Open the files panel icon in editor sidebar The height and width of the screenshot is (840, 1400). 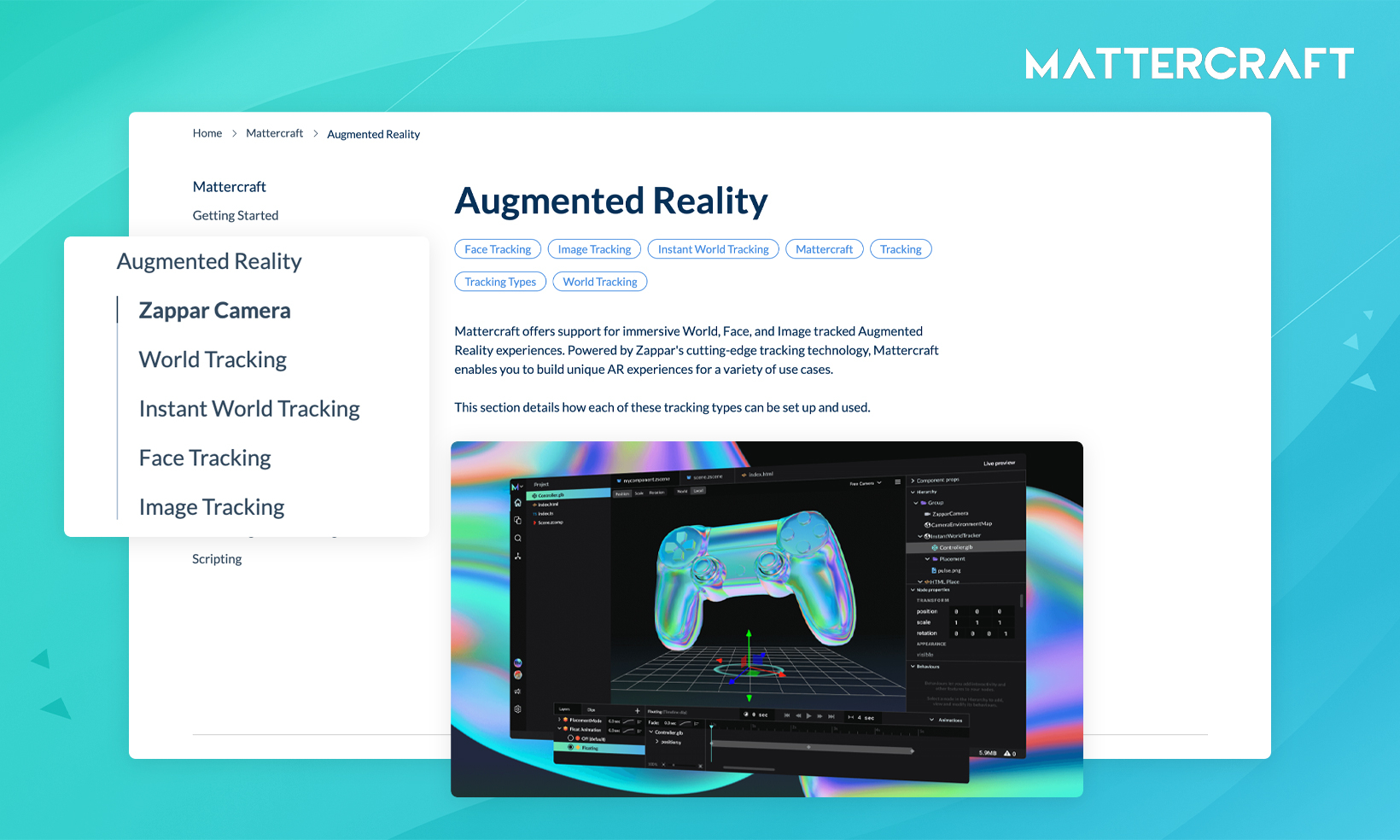point(517,520)
